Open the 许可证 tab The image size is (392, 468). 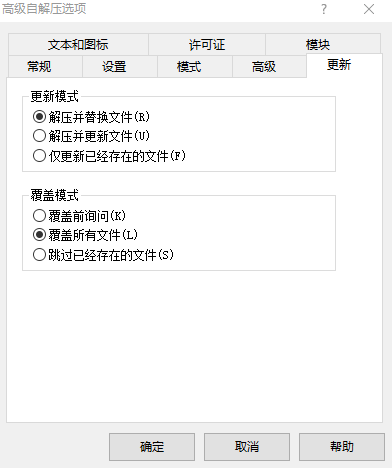(x=207, y=44)
